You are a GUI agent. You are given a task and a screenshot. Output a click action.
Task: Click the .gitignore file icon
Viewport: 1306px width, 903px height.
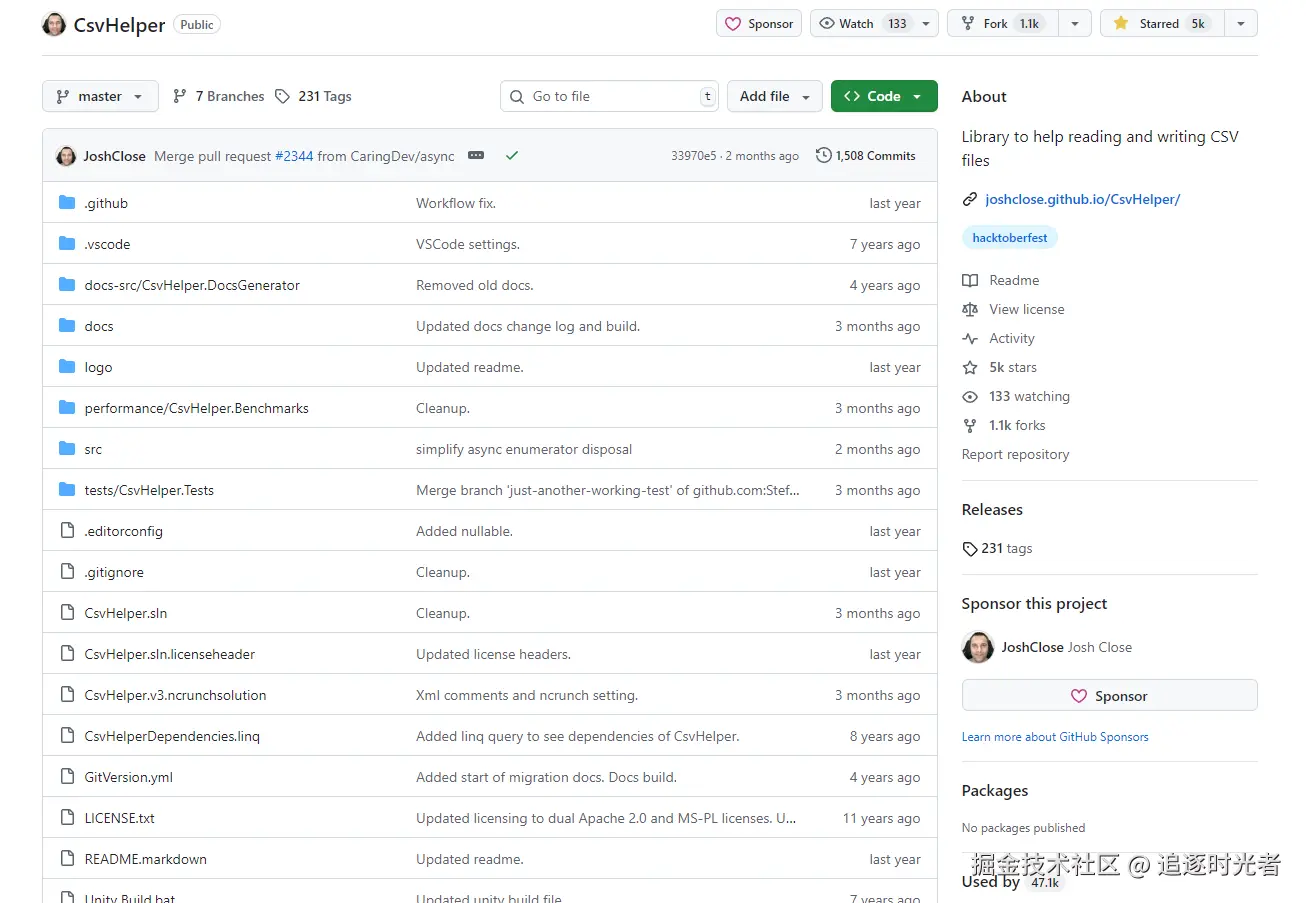[67, 572]
